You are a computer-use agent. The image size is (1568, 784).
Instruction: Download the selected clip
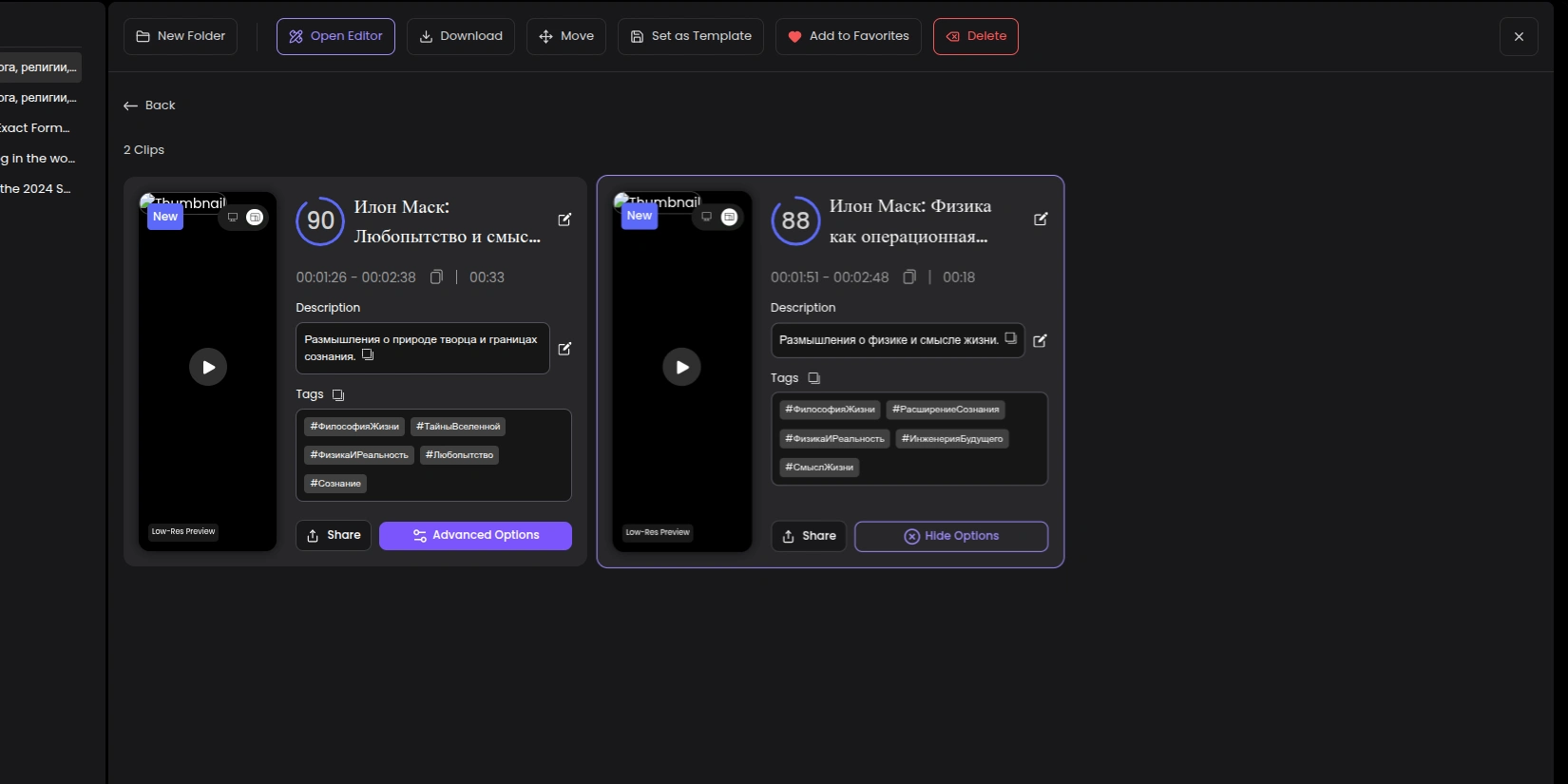coord(461,36)
